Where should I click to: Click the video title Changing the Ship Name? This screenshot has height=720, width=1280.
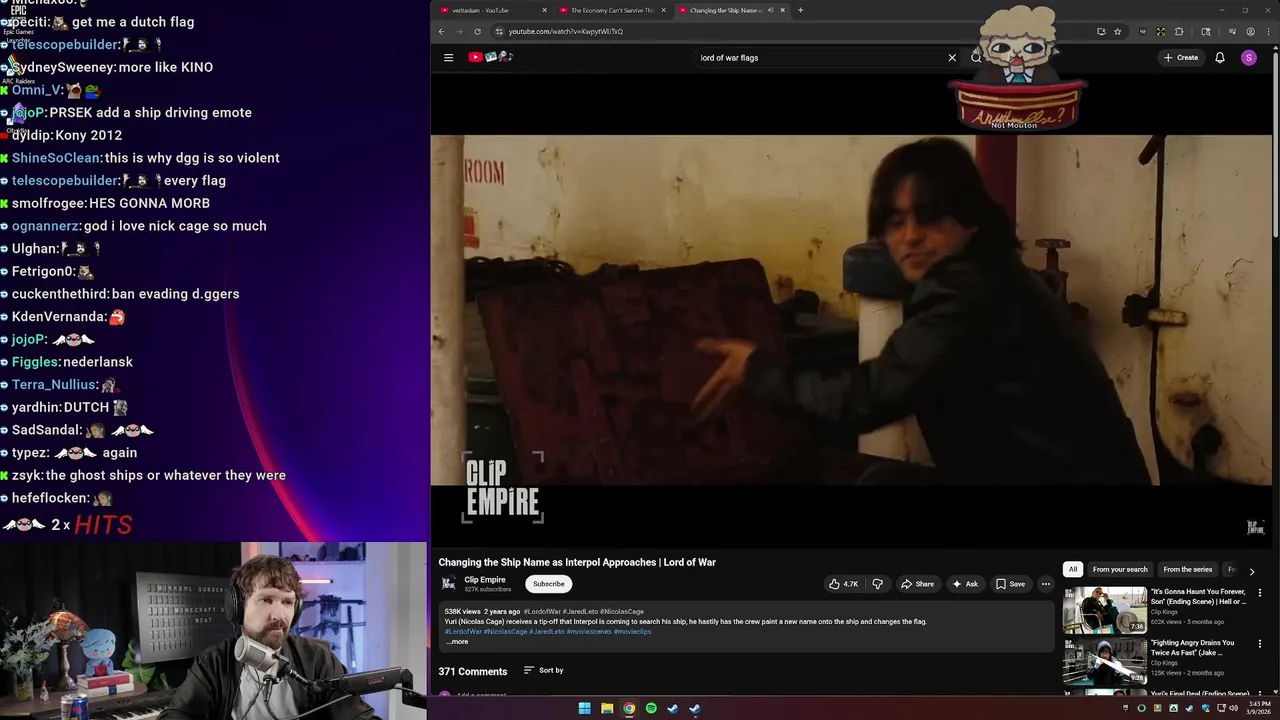click(x=577, y=562)
